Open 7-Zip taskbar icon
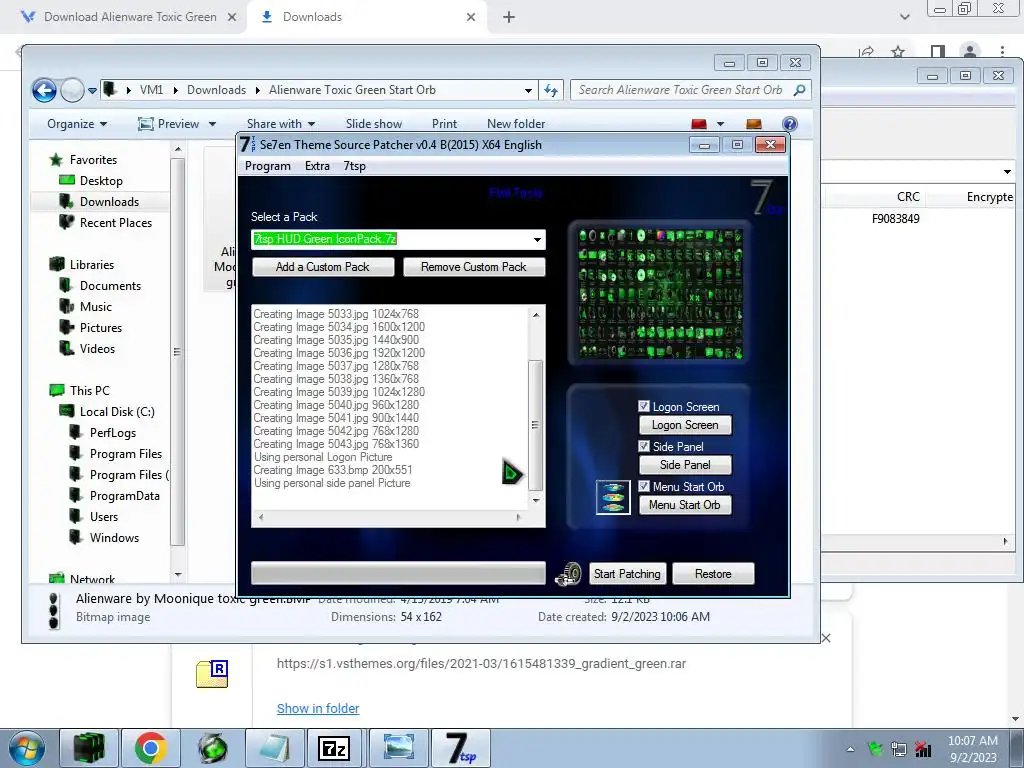The image size is (1024, 768). (x=334, y=748)
